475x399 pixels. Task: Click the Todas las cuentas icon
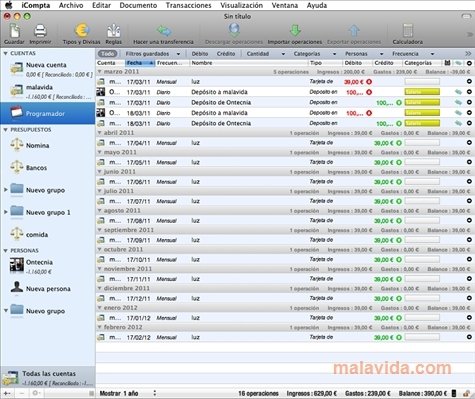click(x=11, y=378)
